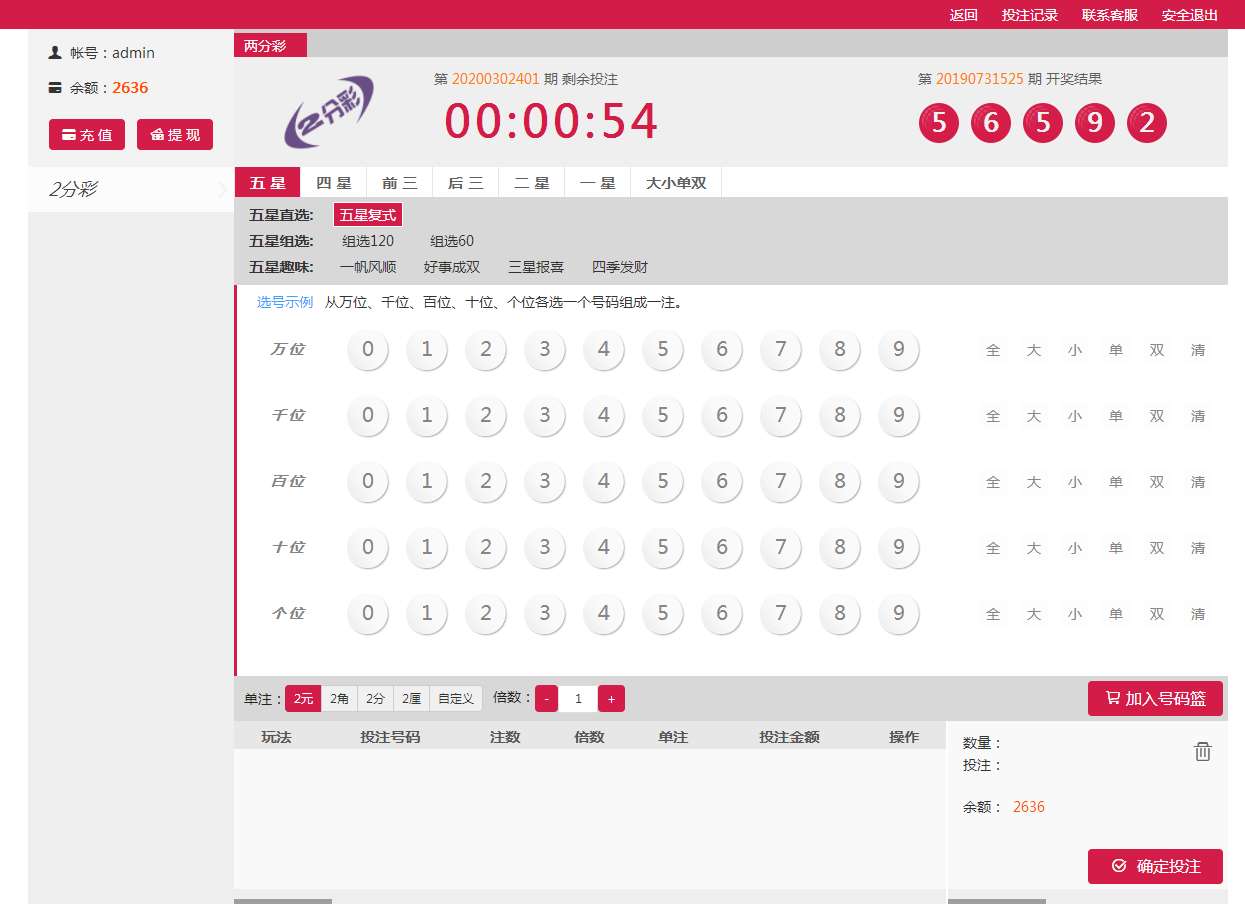
Task: Click 全 quick-select for 万位 row
Action: [x=993, y=350]
